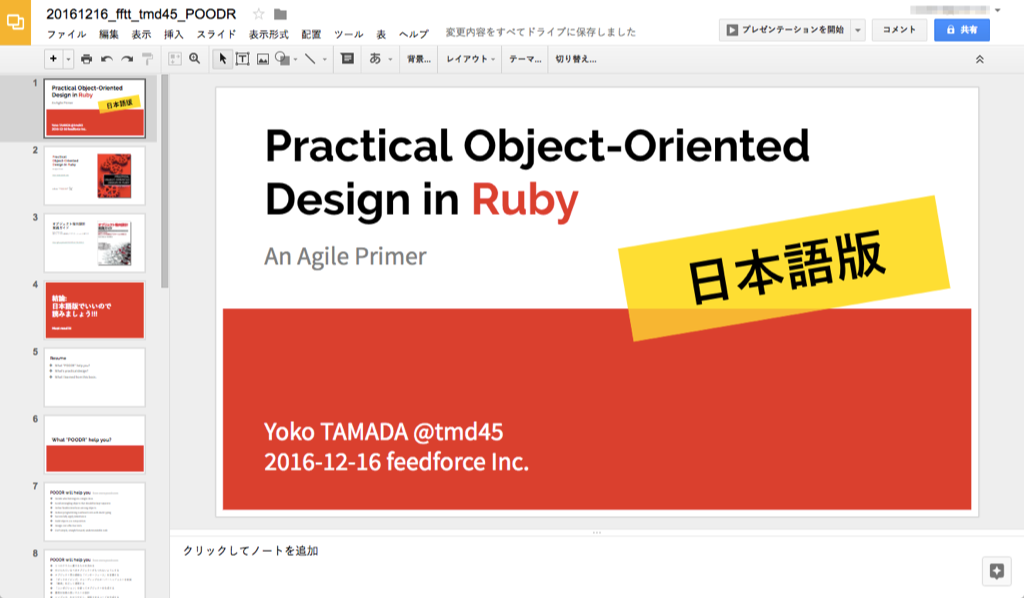Open the ヘルプ menu
The height and width of the screenshot is (598, 1024).
(414, 34)
